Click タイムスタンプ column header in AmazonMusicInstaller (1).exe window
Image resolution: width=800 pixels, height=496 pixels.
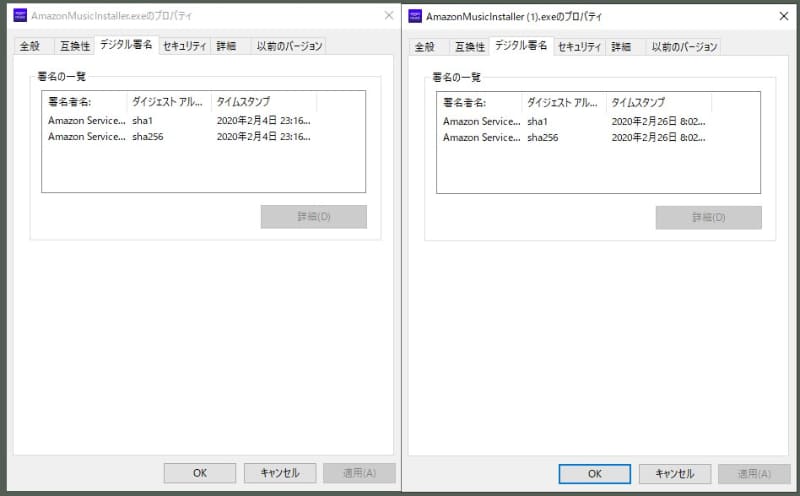pyautogui.click(x=659, y=103)
